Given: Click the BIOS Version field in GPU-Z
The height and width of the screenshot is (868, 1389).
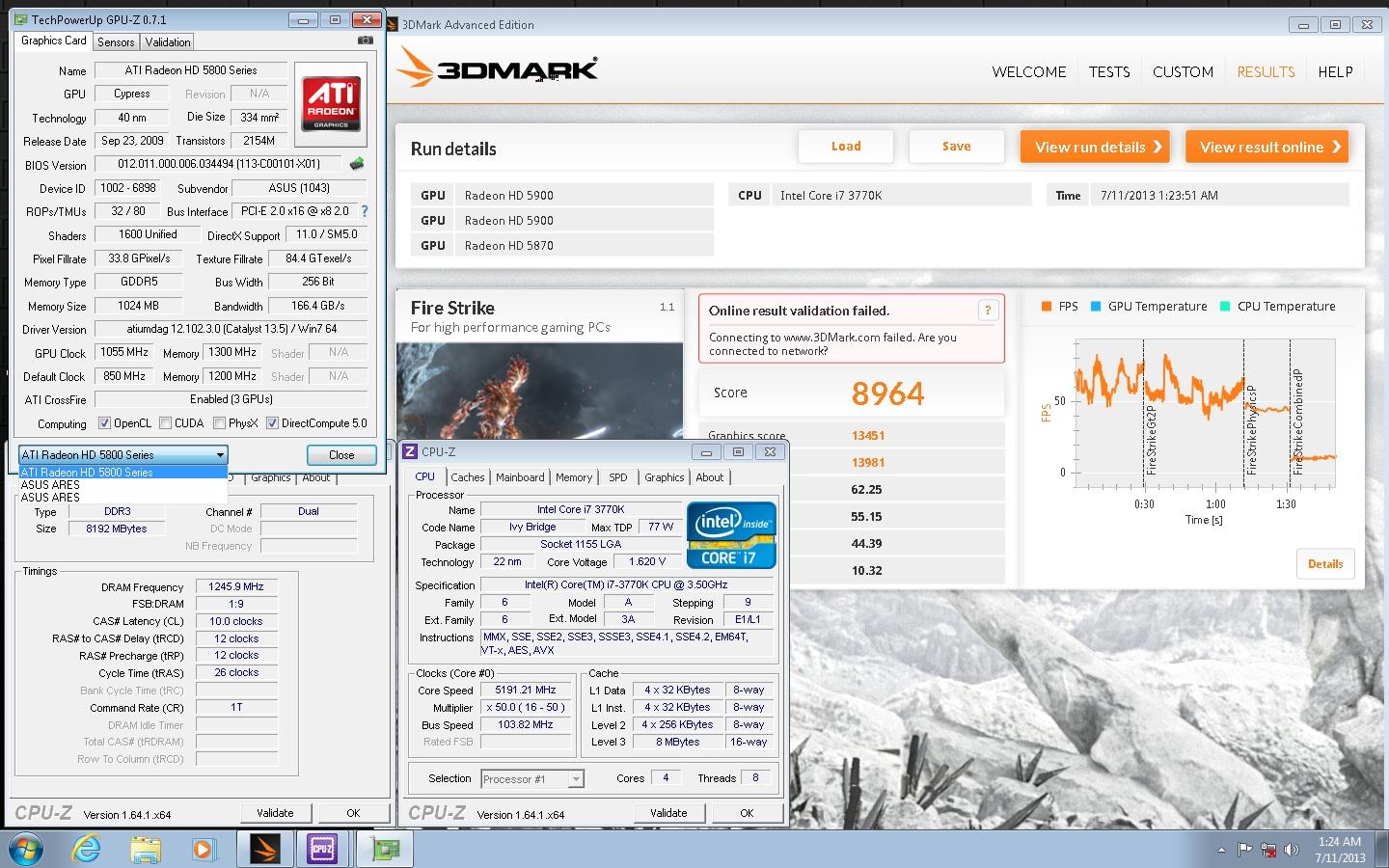Looking at the screenshot, I should [220, 164].
